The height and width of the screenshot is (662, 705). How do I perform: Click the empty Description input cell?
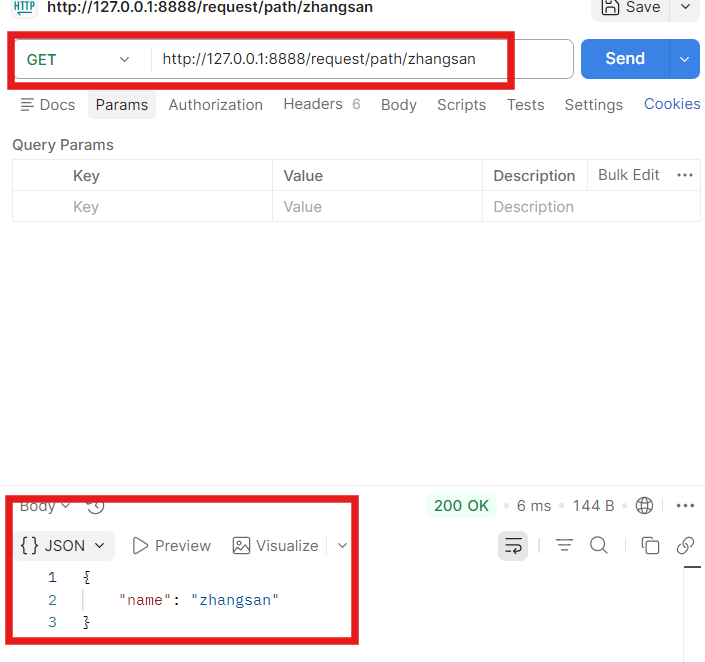(591, 206)
